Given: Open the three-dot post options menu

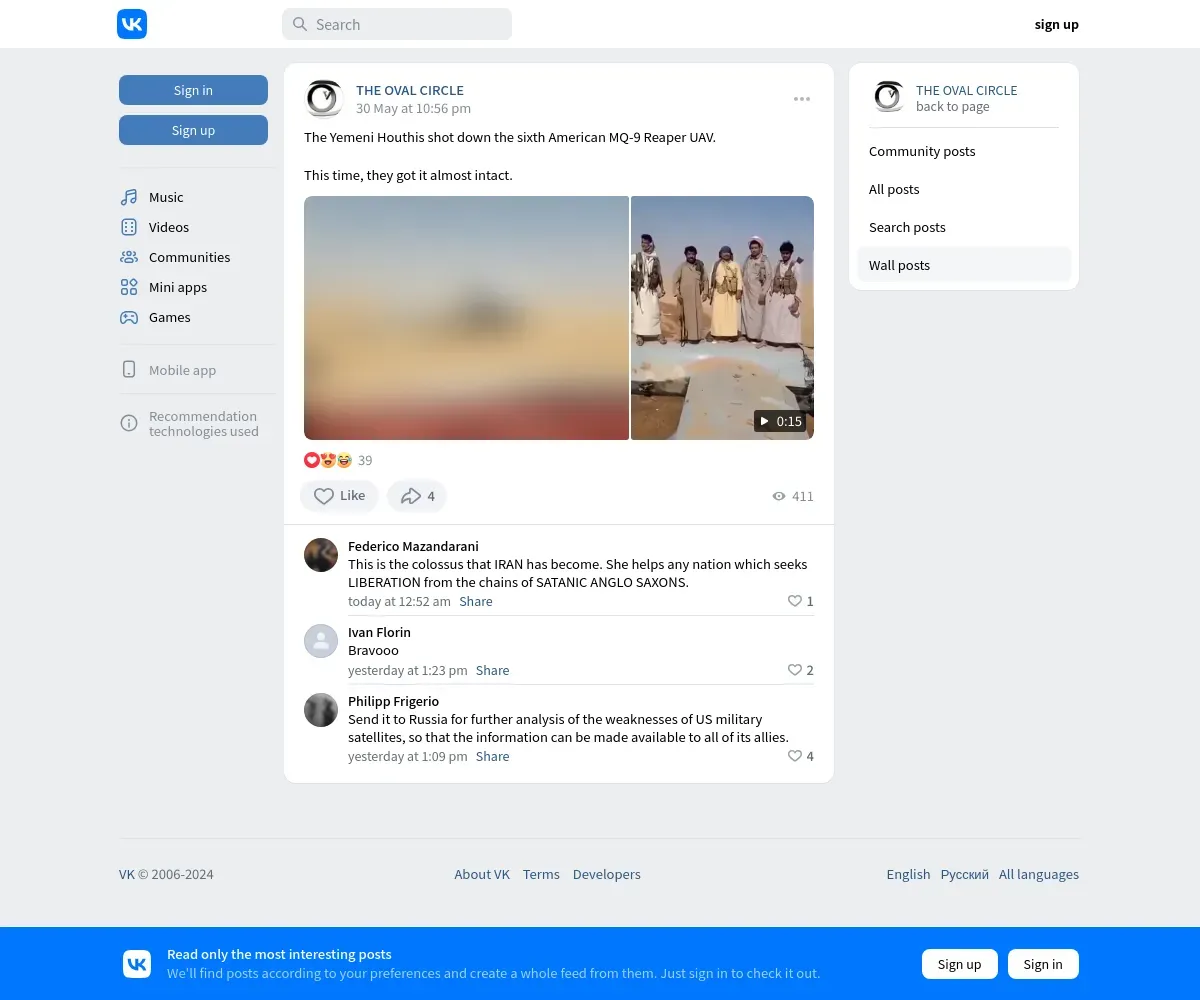Looking at the screenshot, I should (x=802, y=99).
